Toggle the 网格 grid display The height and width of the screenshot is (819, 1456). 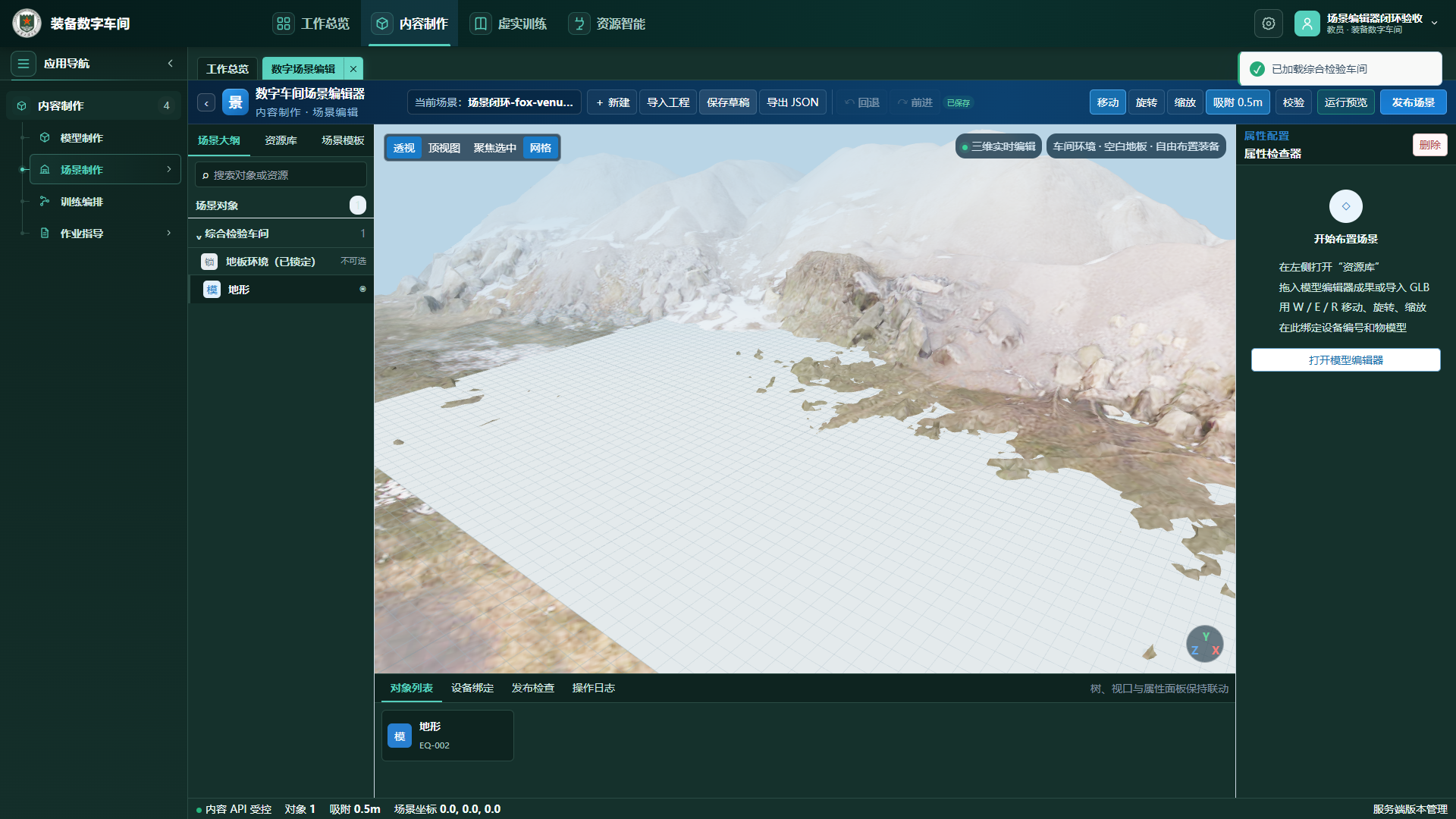(541, 148)
